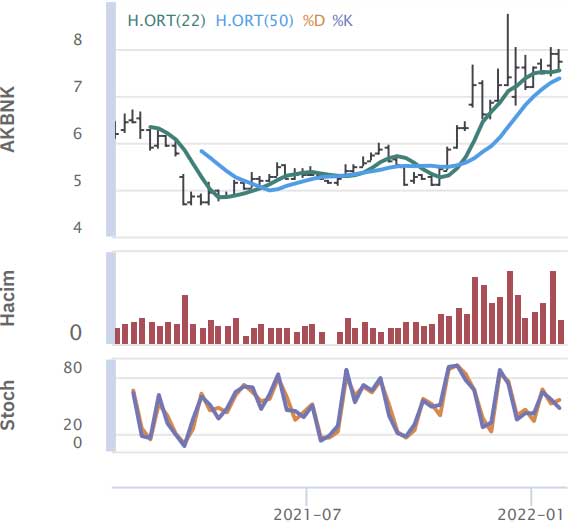Click the AKBNK axis title
This screenshot has width=587, height=531.
click(x=7, y=119)
